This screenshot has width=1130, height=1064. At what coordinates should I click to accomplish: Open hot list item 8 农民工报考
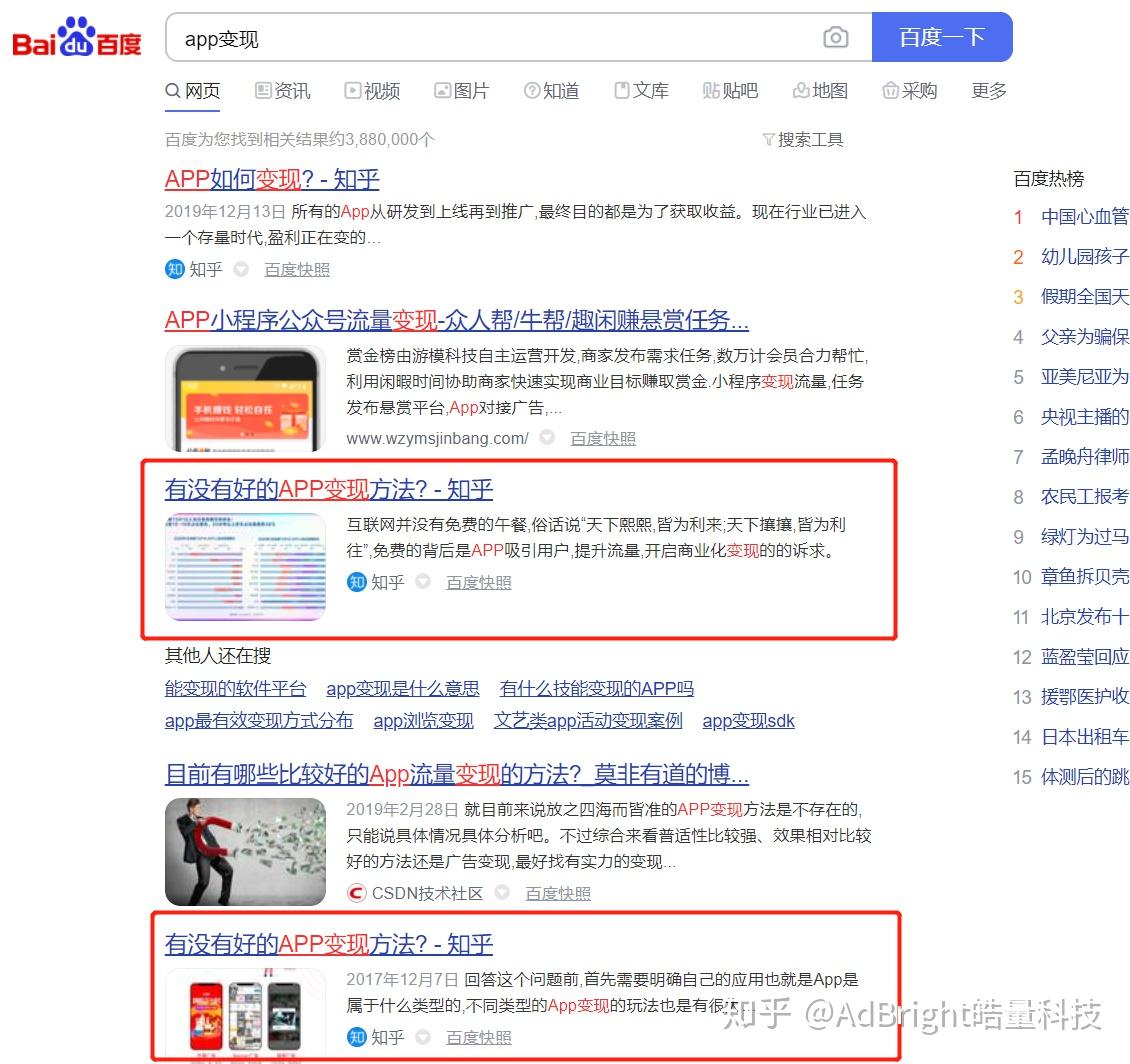pos(1085,497)
